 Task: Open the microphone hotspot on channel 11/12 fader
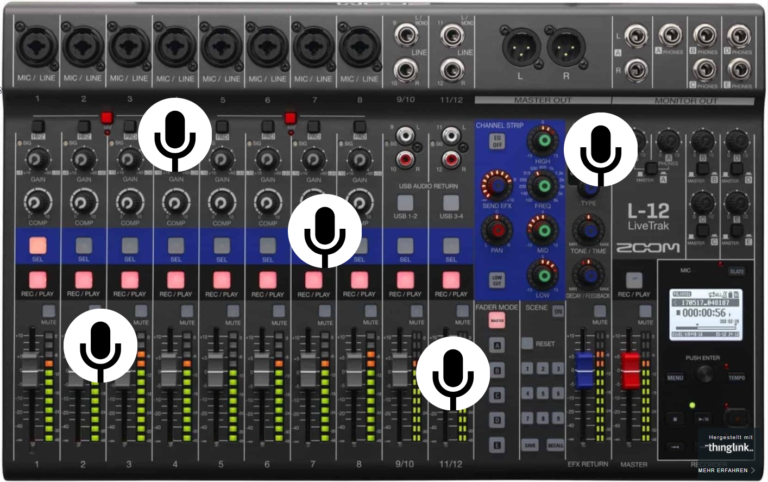click(x=453, y=373)
